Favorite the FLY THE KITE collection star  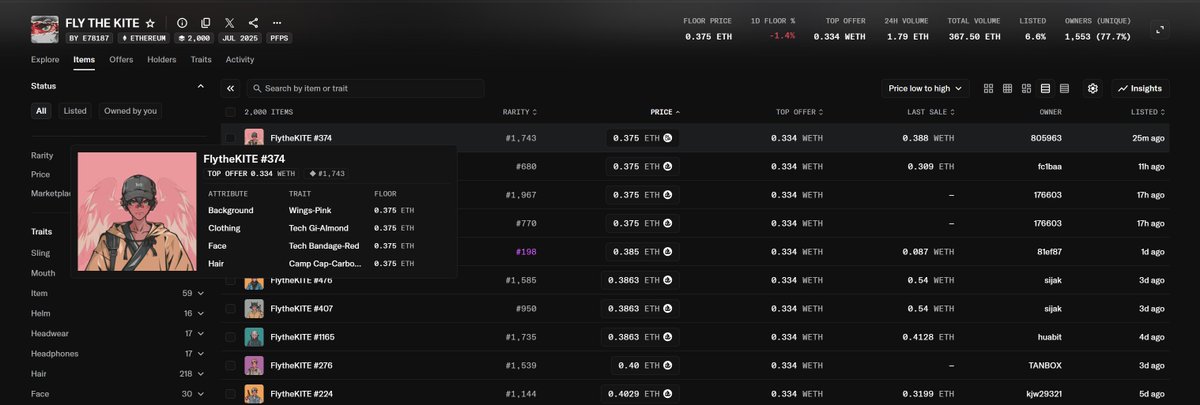[150, 23]
